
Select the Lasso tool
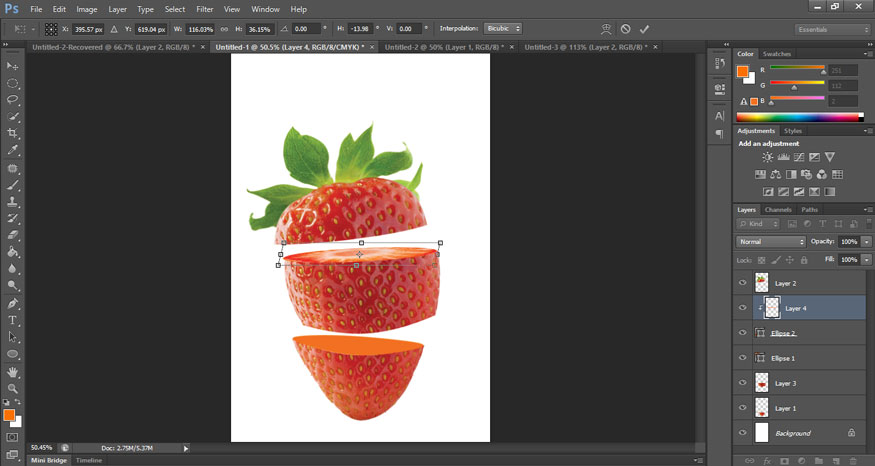13,99
